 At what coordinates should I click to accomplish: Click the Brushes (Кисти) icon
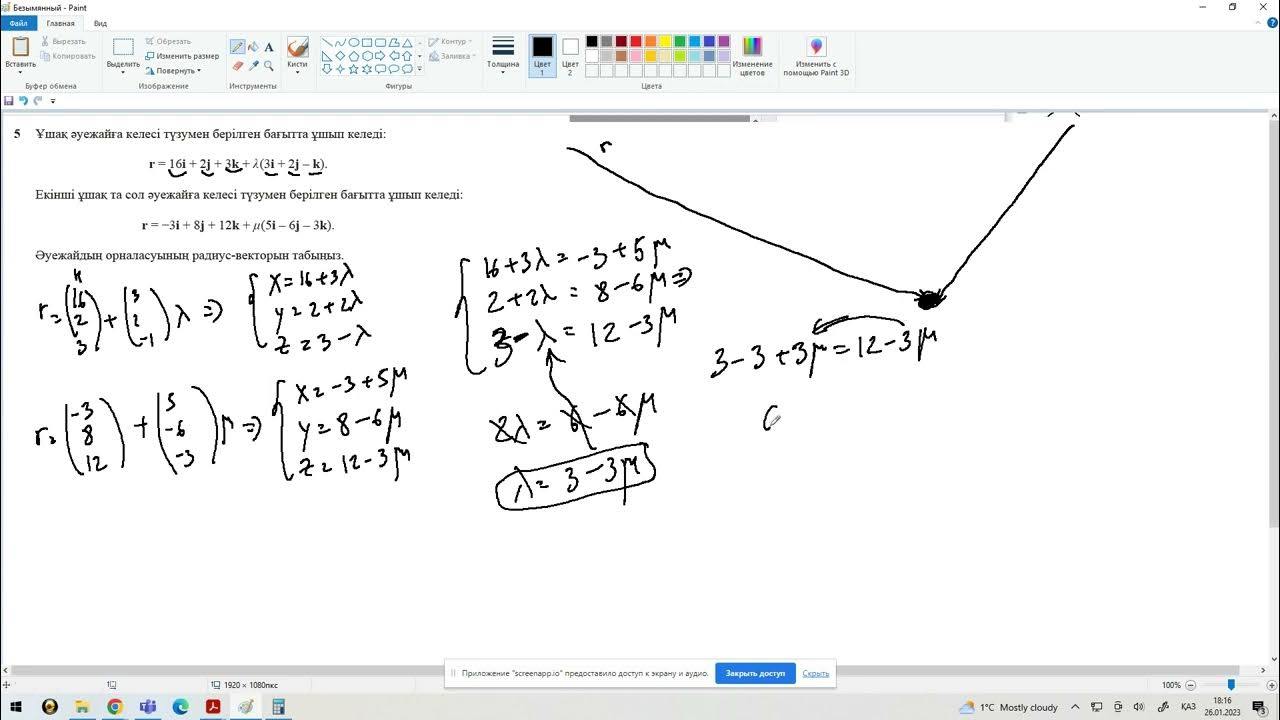pyautogui.click(x=297, y=48)
